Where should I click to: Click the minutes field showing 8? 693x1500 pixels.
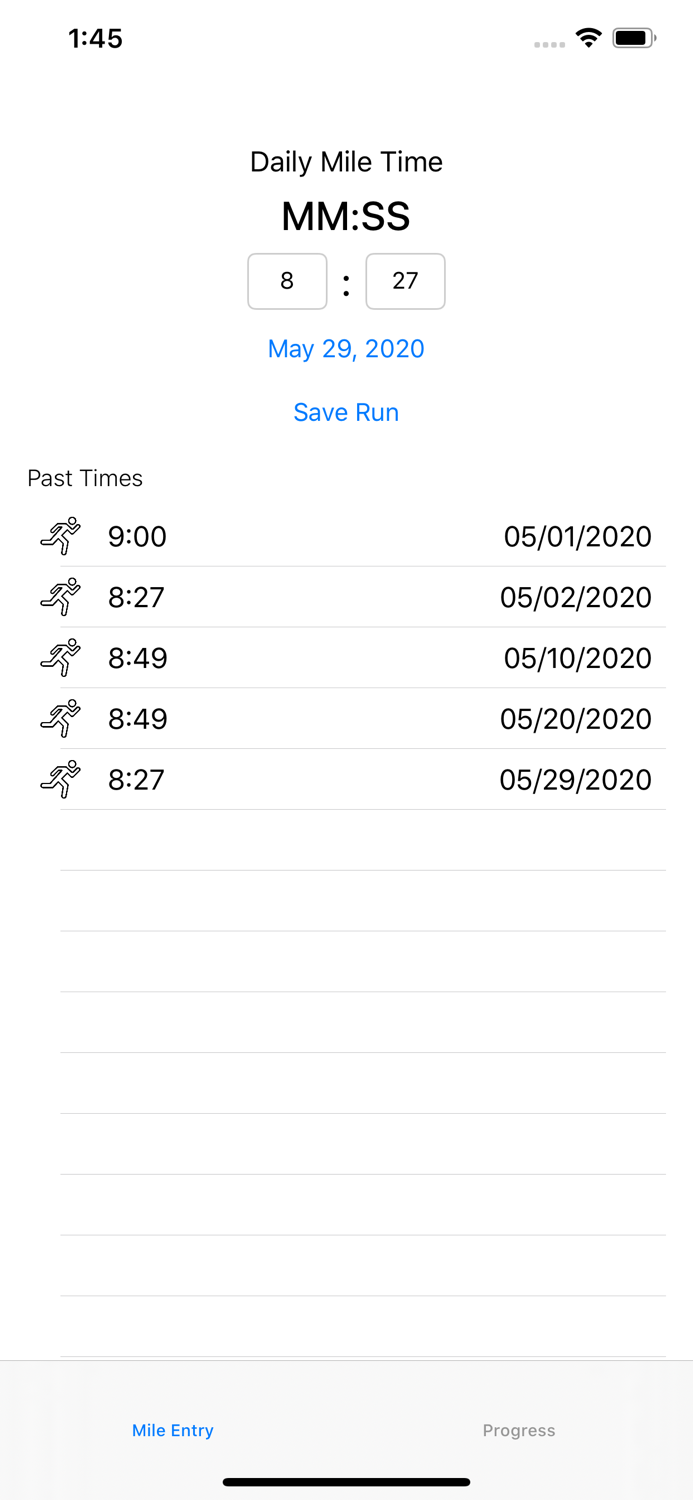click(x=287, y=281)
